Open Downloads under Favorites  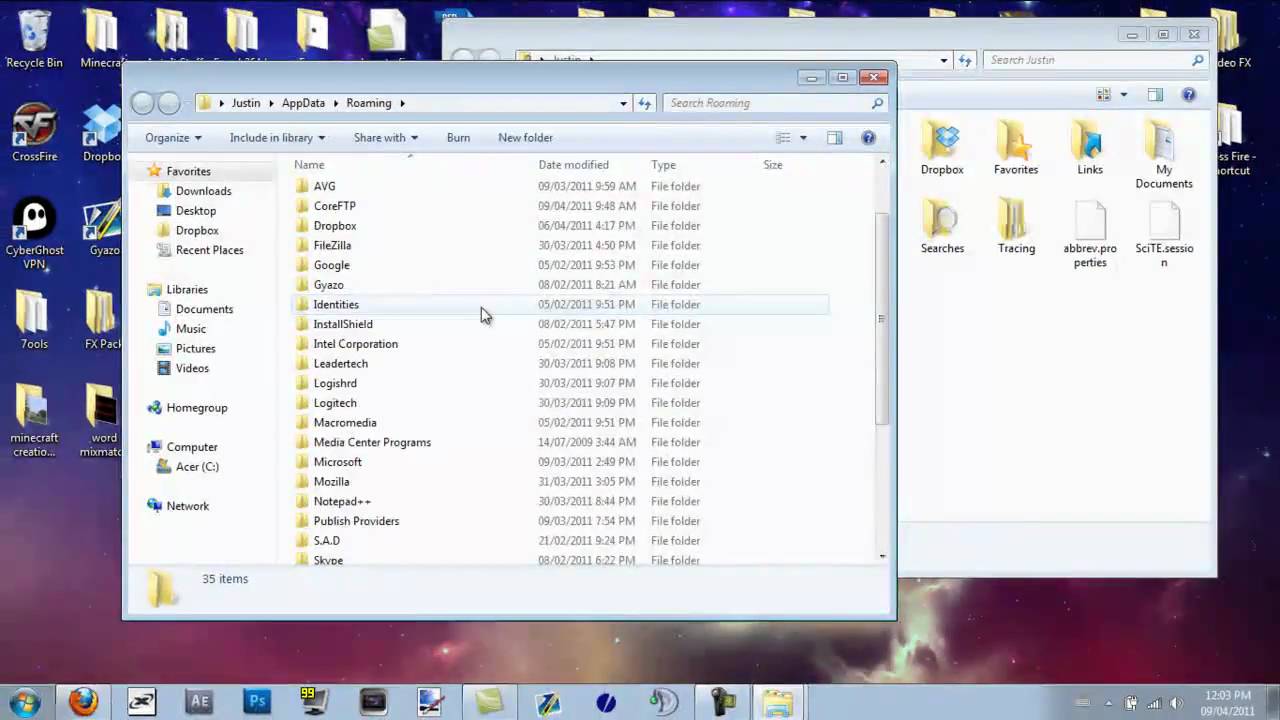tap(203, 191)
